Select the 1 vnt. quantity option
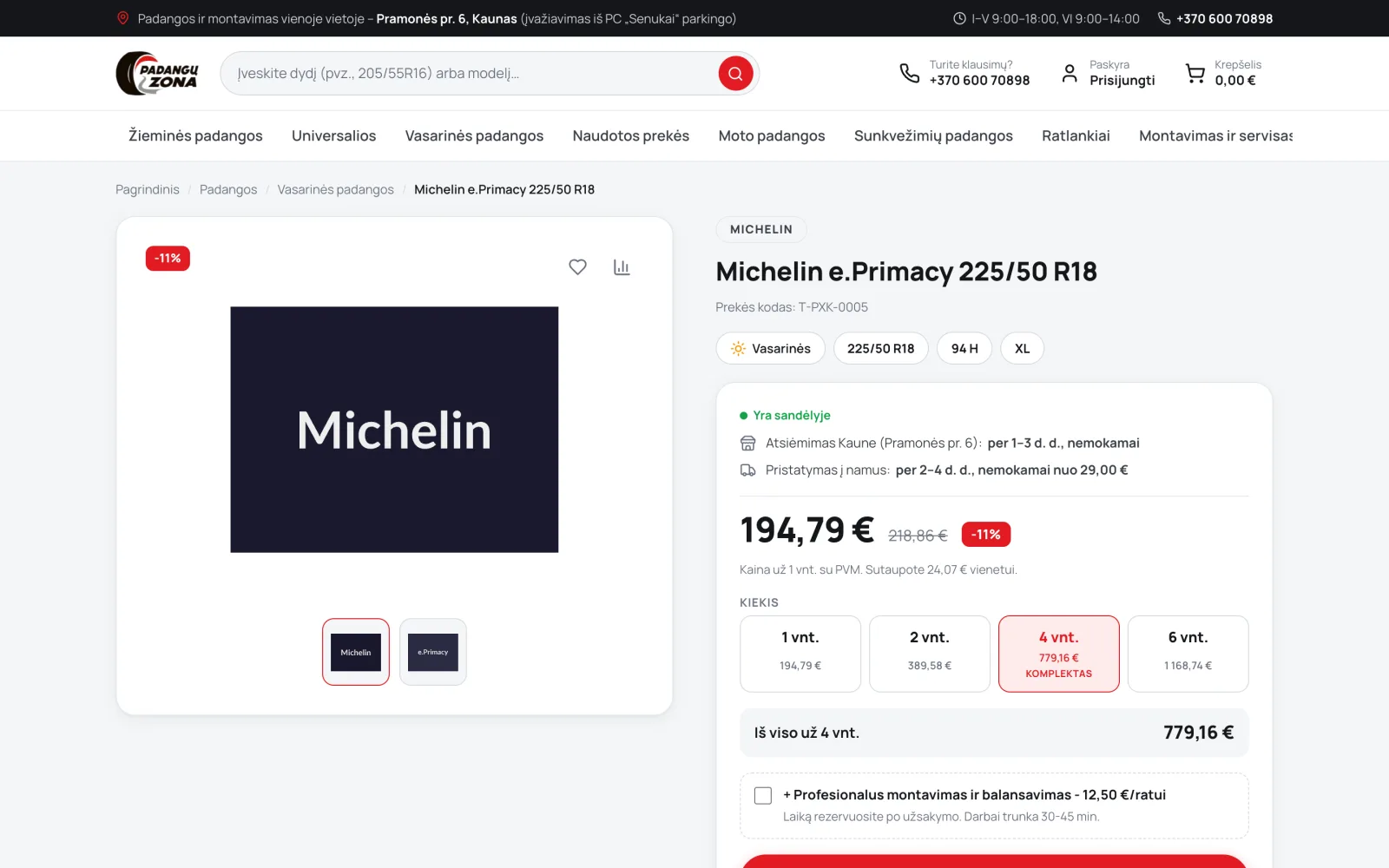Viewport: 1389px width, 868px height. [800, 654]
